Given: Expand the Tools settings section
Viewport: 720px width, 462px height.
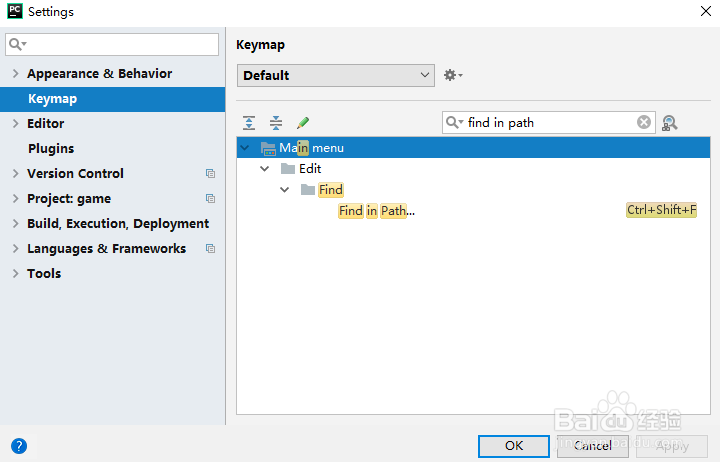Looking at the screenshot, I should [x=16, y=273].
